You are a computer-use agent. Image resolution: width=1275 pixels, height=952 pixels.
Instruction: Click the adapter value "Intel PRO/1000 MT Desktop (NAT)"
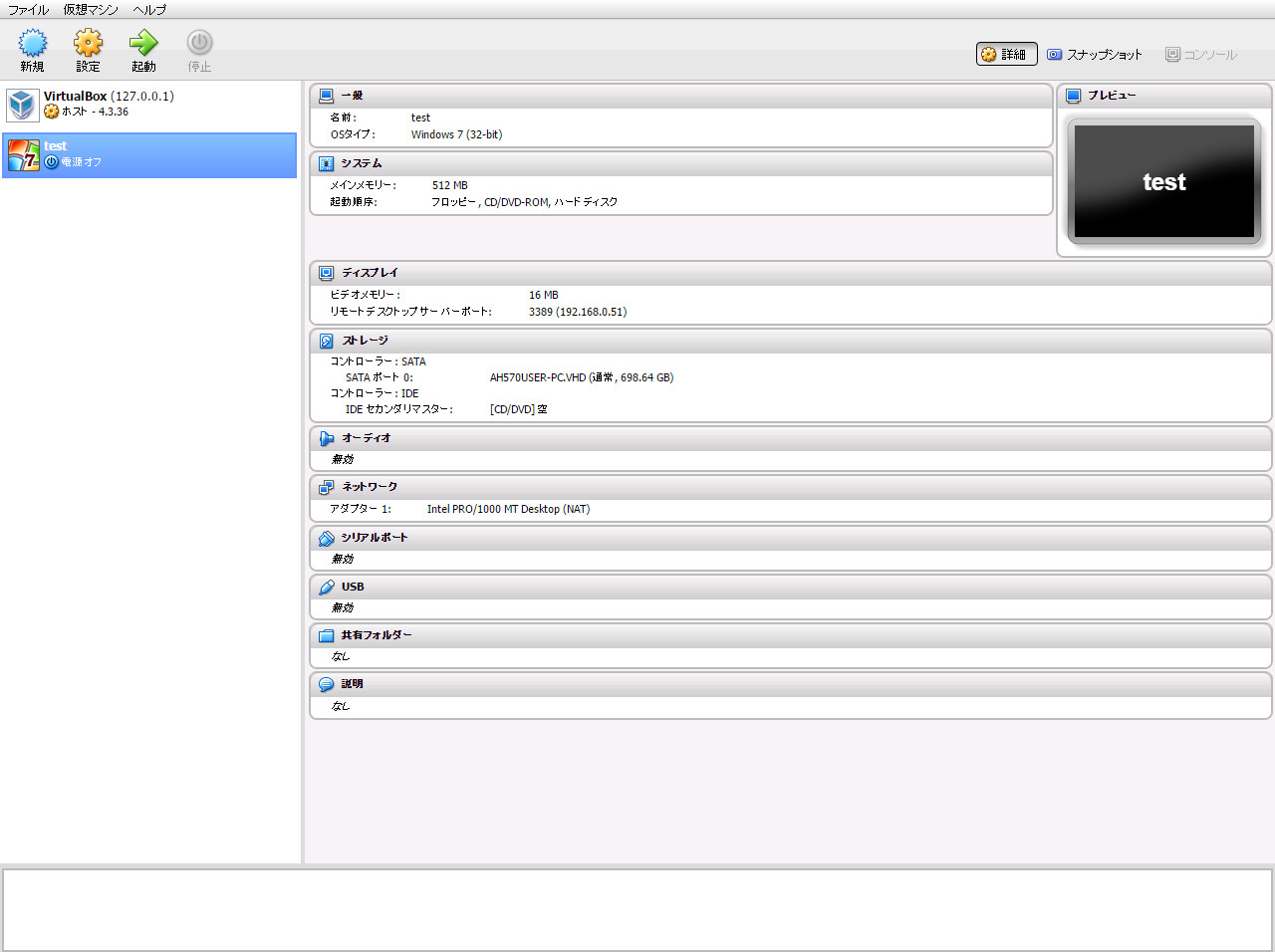pos(508,509)
